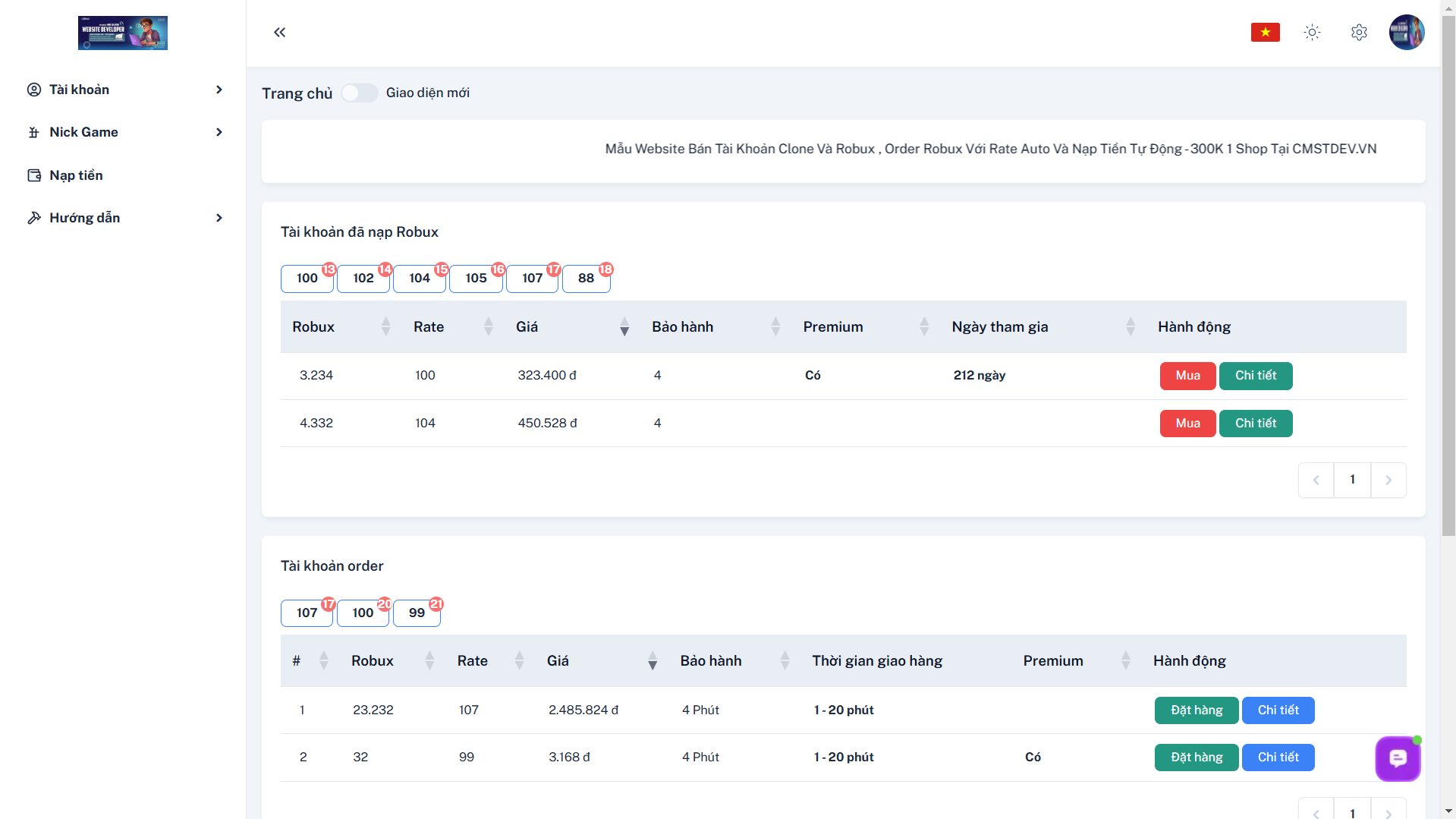Viewport: 1456px width, 819px height.
Task: Select the 99 rate tab in orders
Action: click(417, 613)
